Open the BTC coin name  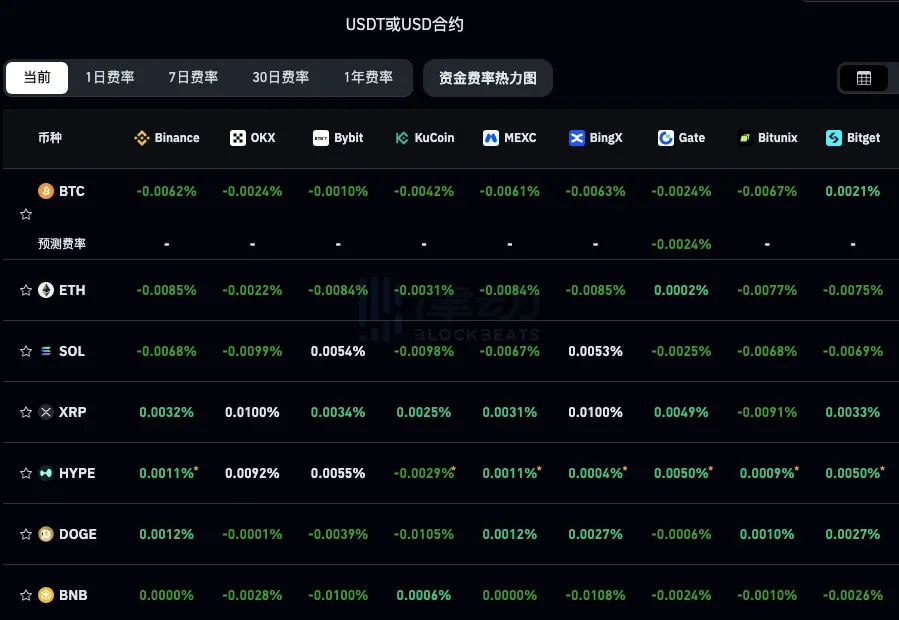coord(72,191)
